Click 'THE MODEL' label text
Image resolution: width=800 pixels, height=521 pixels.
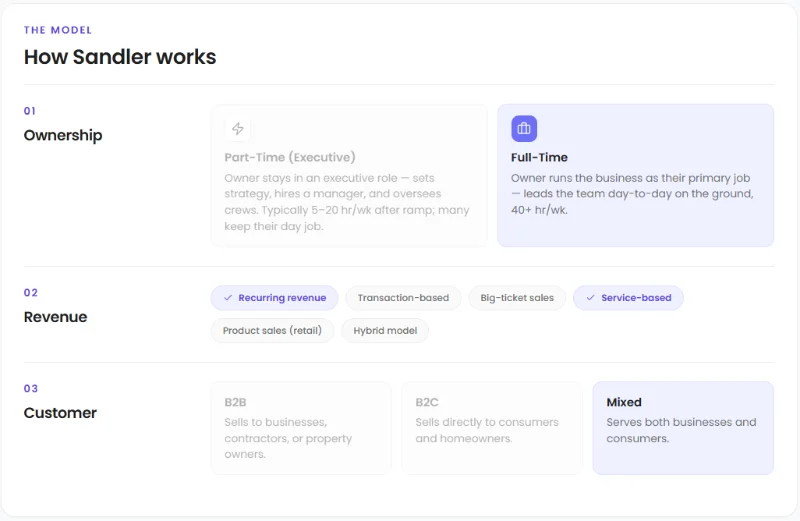click(x=58, y=30)
